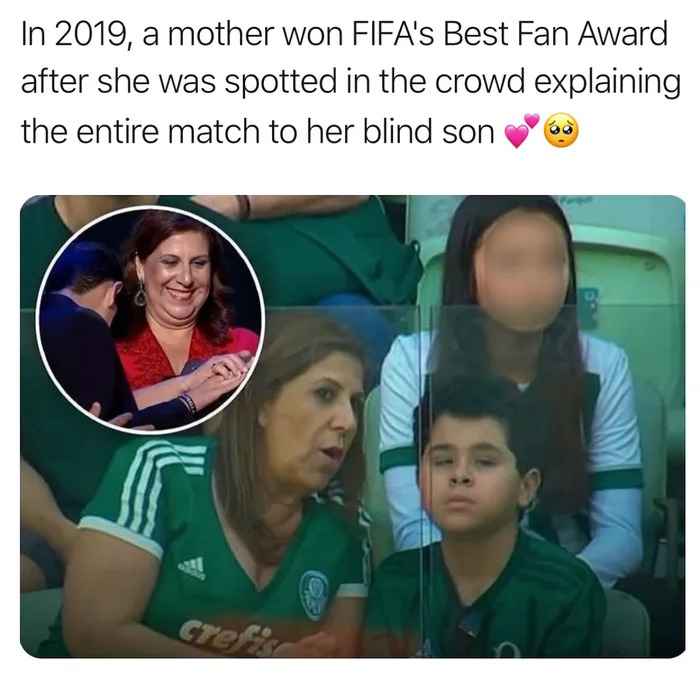The width and height of the screenshot is (700, 700).
Task: Click the blurred face of person in white
Action: [520, 271]
